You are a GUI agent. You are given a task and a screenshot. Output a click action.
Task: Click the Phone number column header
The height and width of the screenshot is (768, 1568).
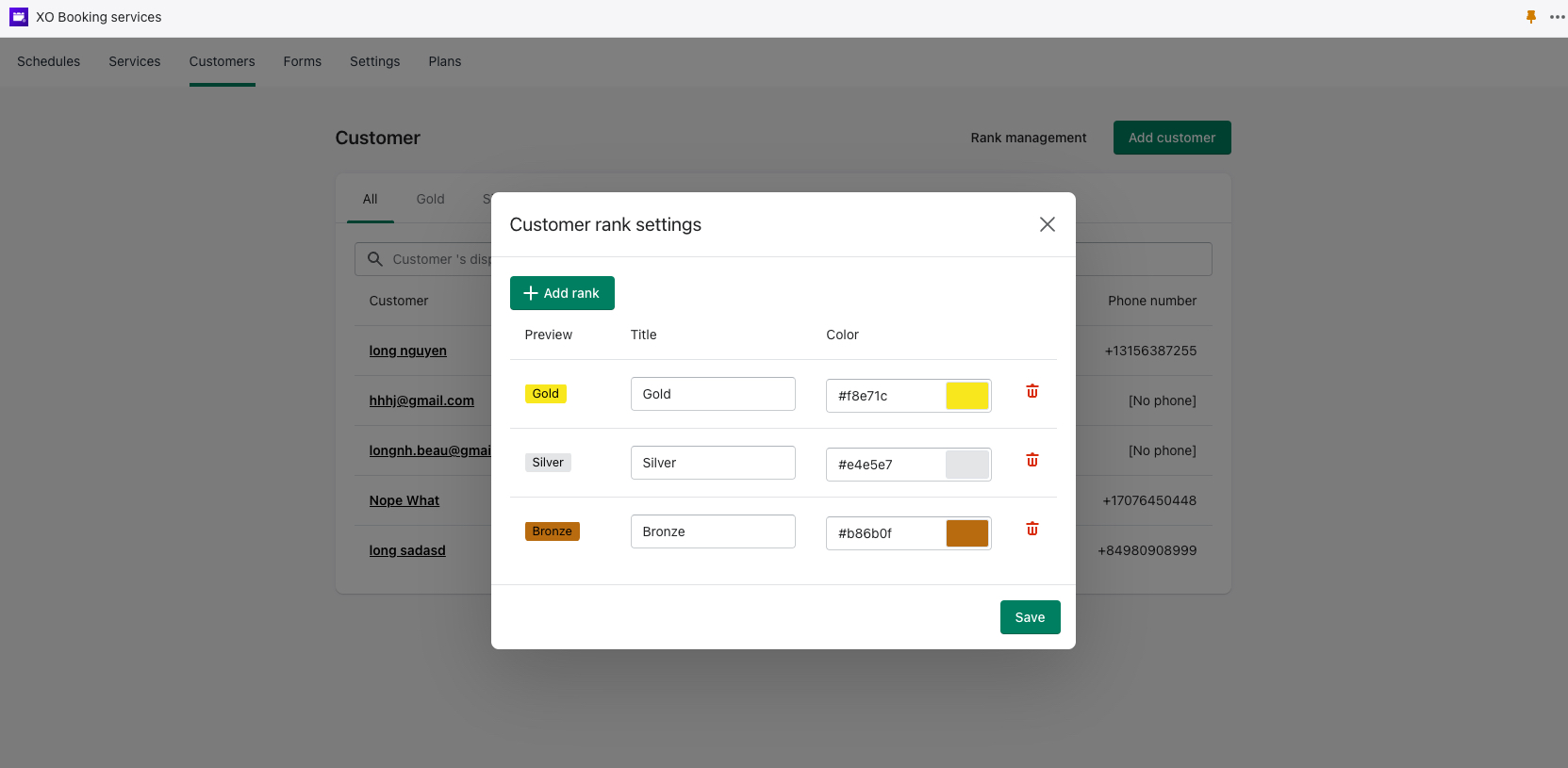coord(1152,301)
